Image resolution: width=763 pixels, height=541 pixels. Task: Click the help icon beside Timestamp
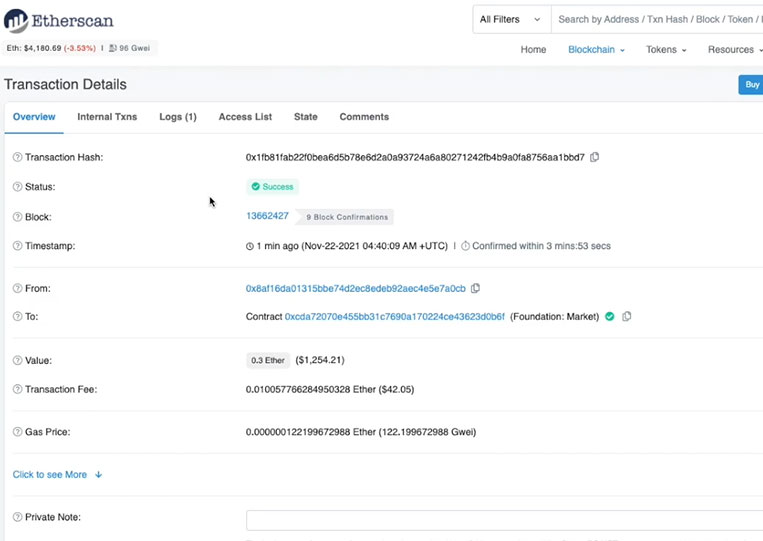(x=18, y=246)
